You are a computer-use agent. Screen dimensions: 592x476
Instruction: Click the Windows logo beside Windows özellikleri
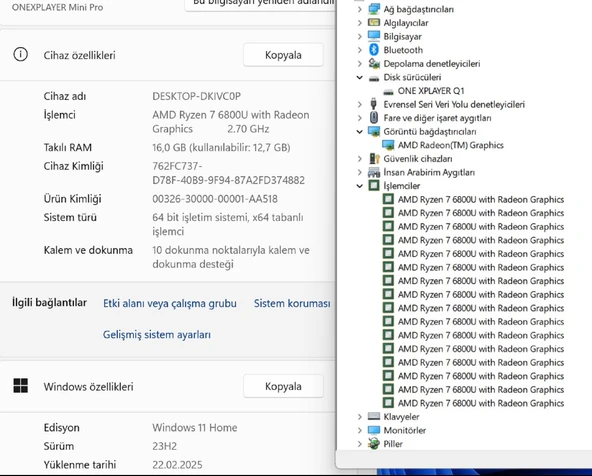pyautogui.click(x=20, y=386)
